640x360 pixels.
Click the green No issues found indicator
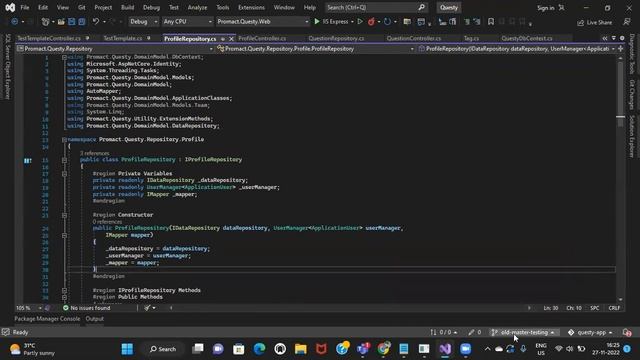click(87, 308)
